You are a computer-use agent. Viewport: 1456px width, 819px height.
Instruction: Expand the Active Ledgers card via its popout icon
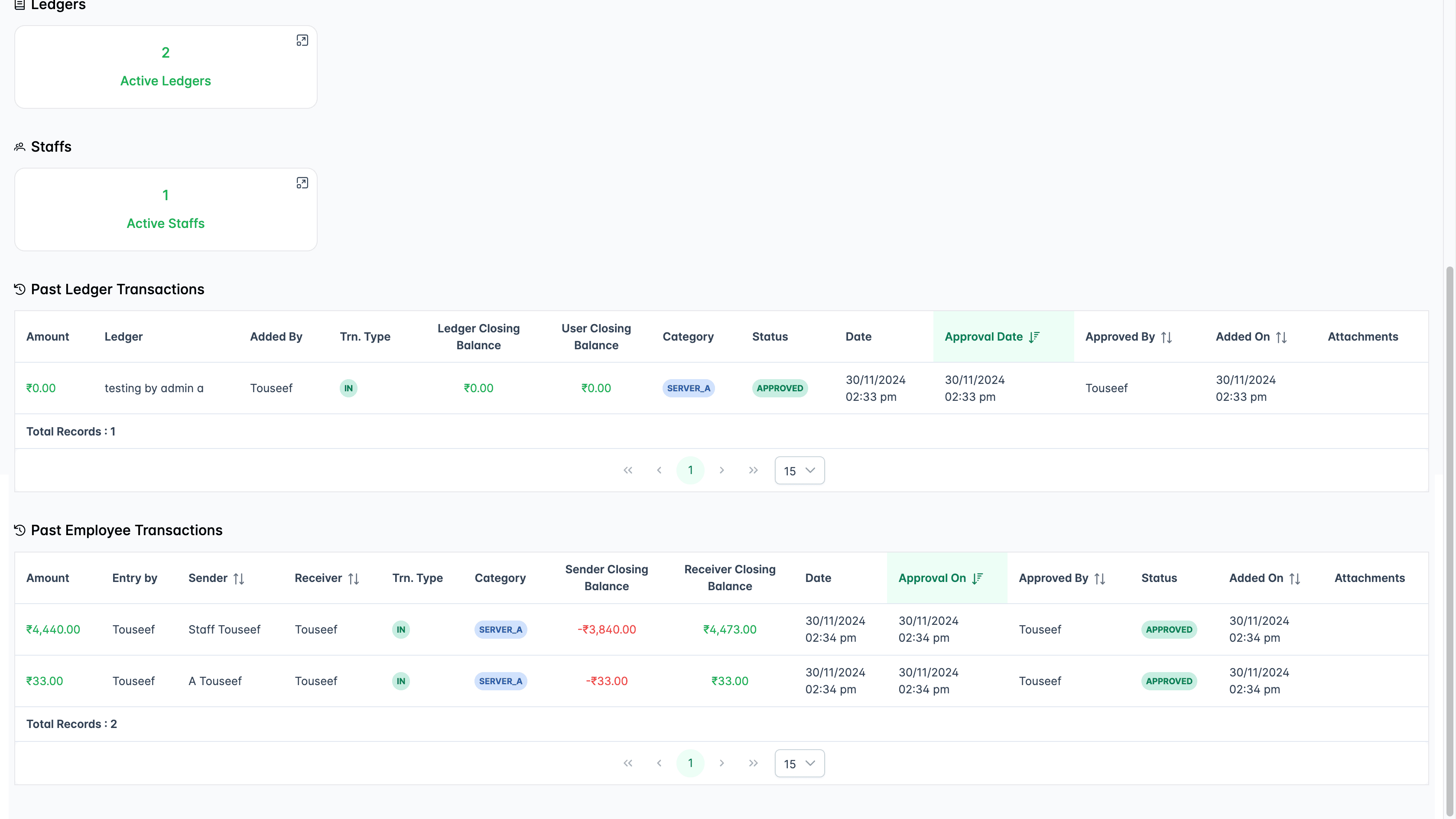click(x=302, y=40)
